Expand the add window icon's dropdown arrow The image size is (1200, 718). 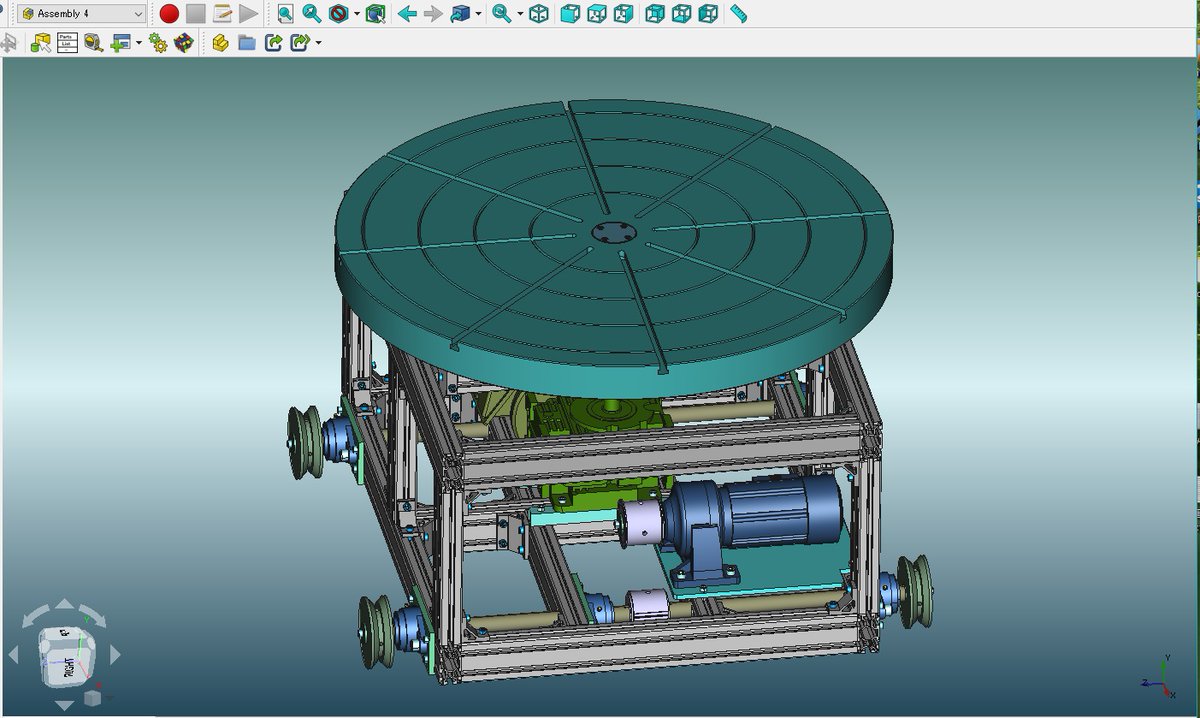click(138, 44)
